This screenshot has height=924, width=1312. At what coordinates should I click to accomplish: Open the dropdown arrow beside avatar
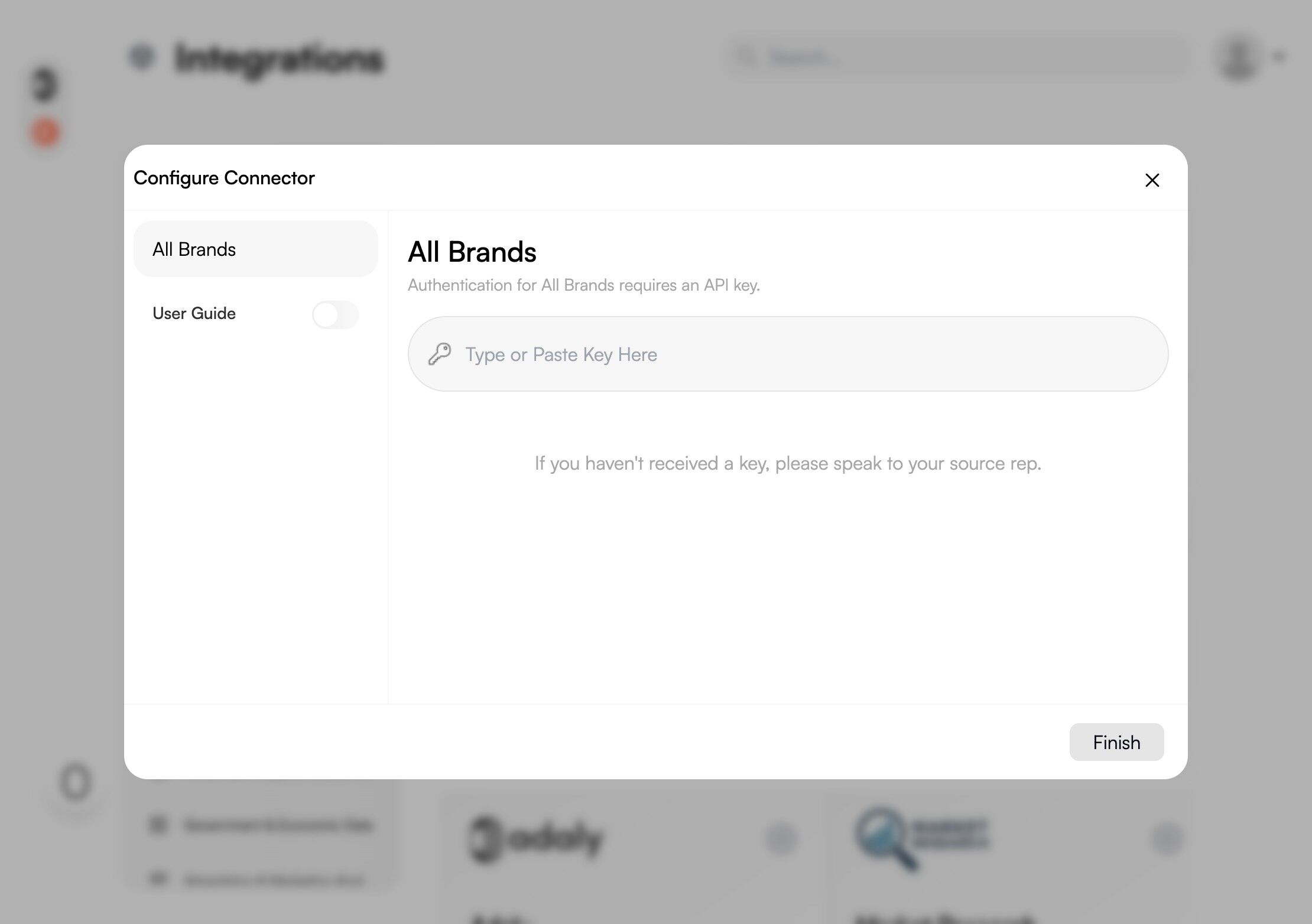pyautogui.click(x=1279, y=57)
